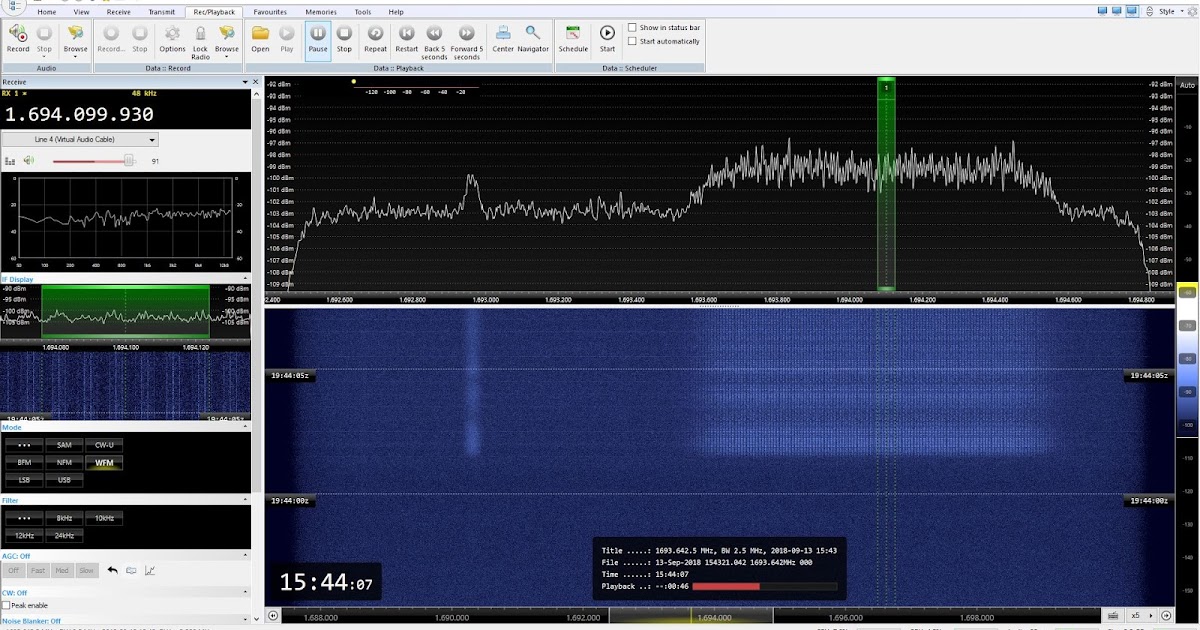Click the speaker volume icon
This screenshot has height=630, width=1200.
point(28,159)
